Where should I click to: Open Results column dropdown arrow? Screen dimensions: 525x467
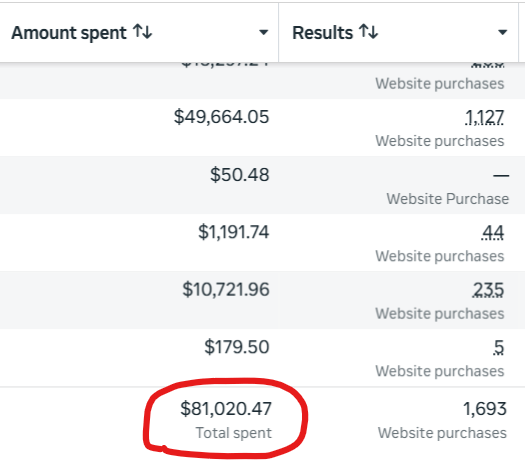pyautogui.click(x=502, y=32)
